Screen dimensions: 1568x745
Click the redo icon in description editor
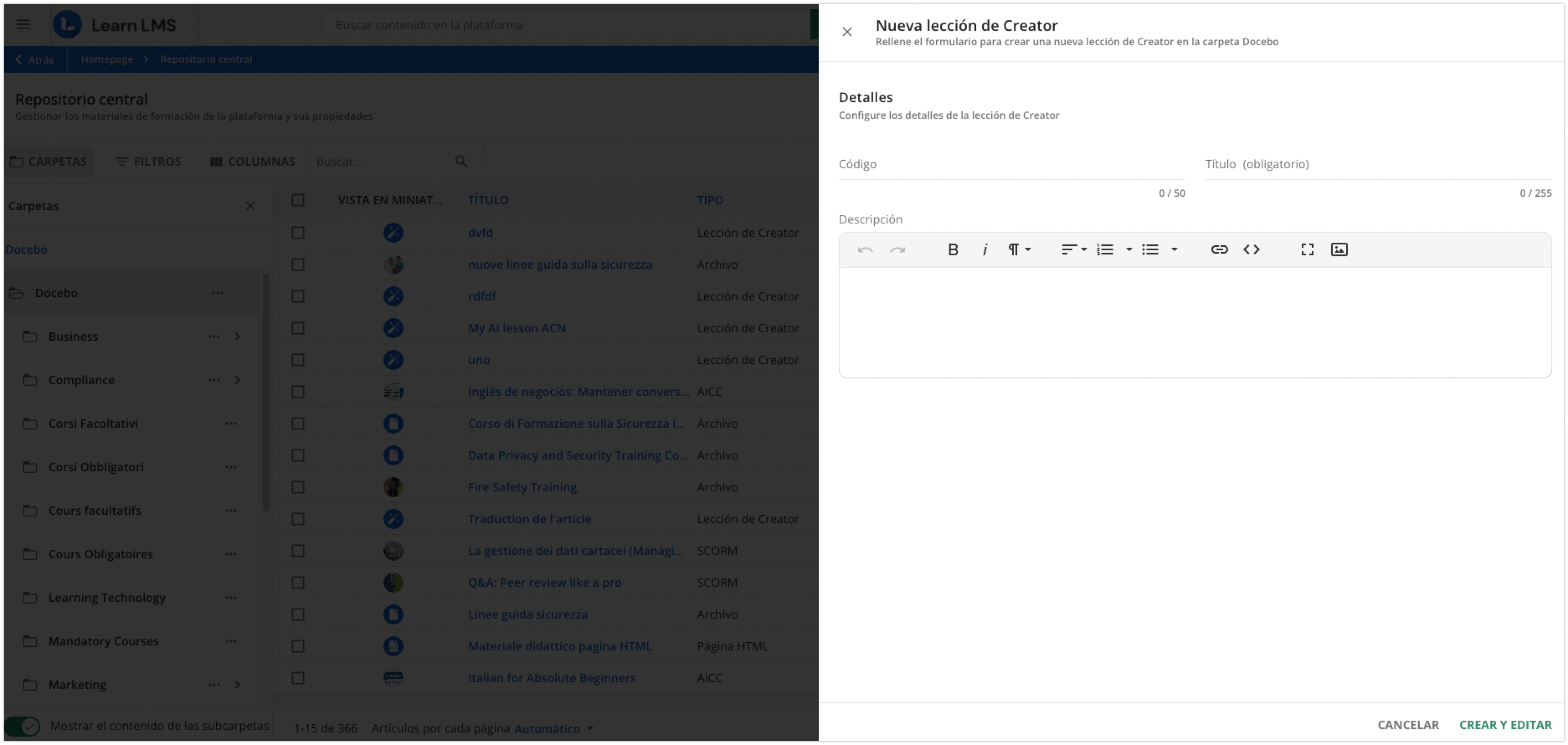pyautogui.click(x=897, y=249)
